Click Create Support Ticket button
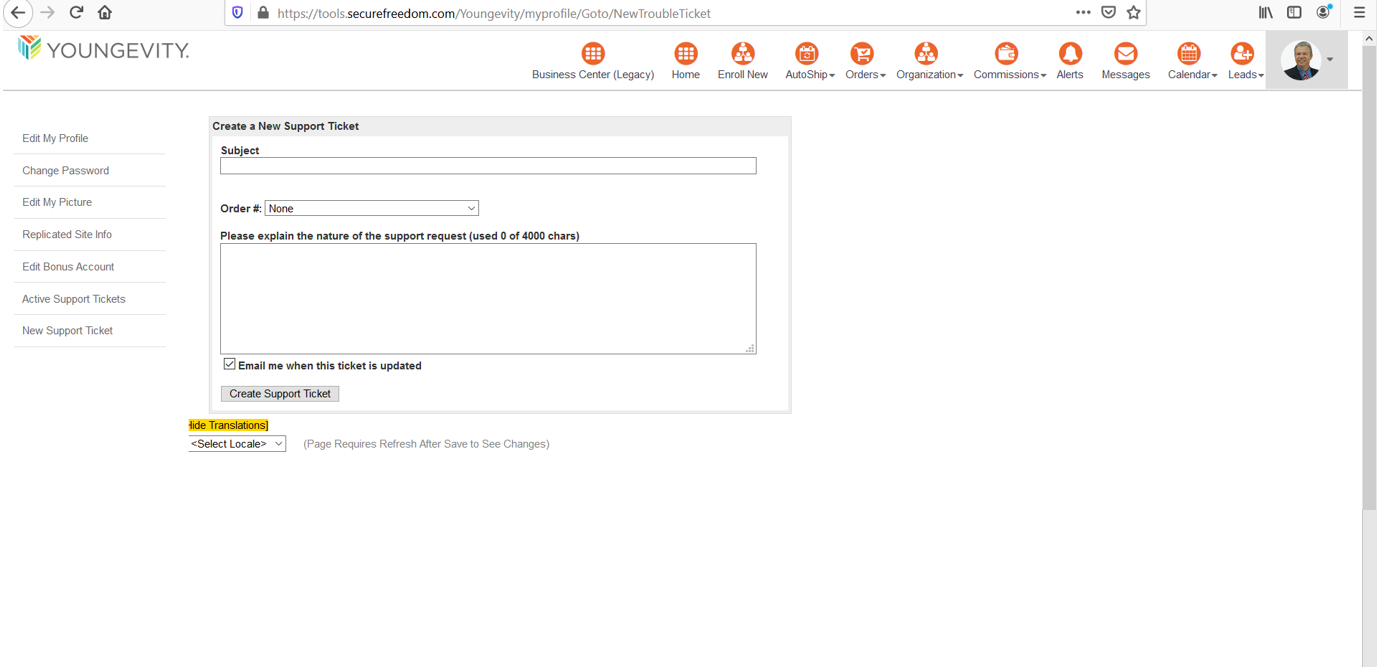Viewport: 1377px width, 667px height. 280,394
